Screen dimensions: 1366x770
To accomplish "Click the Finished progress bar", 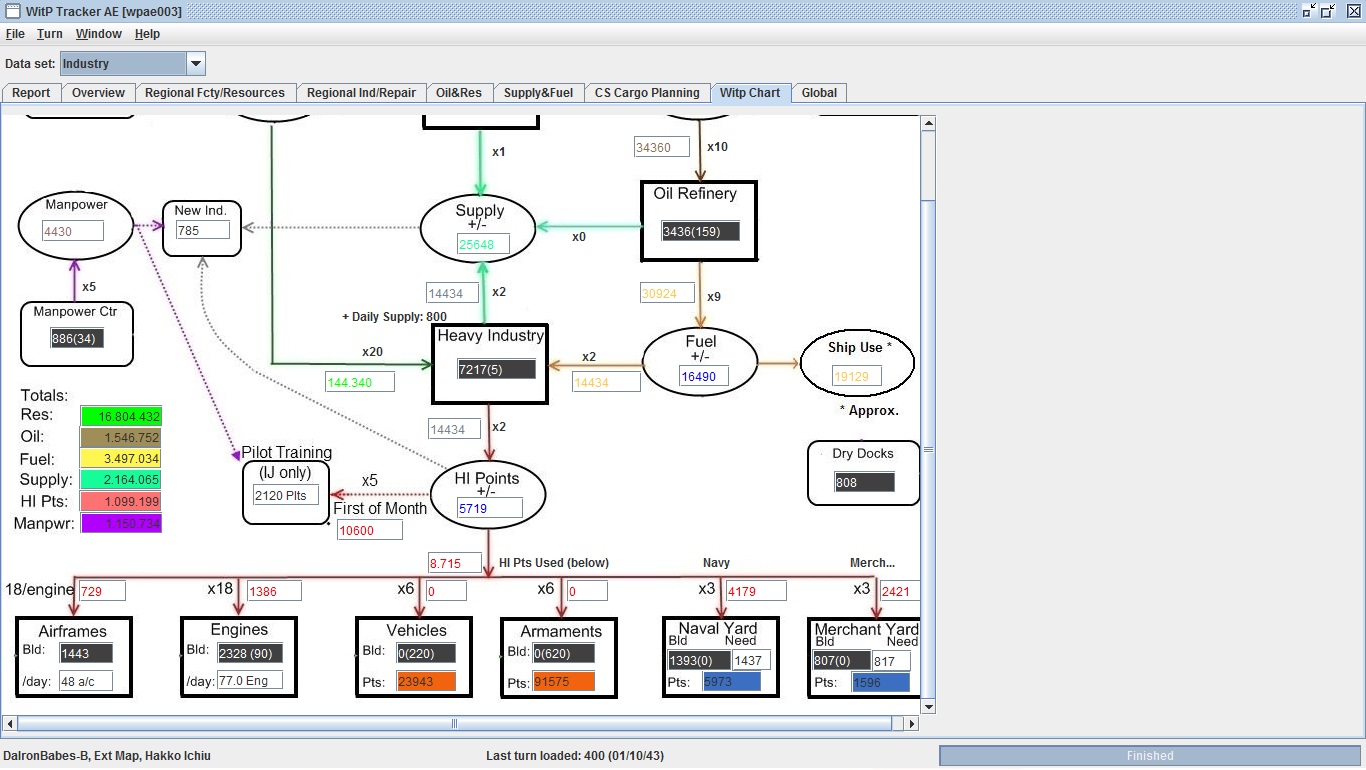I will point(1150,756).
